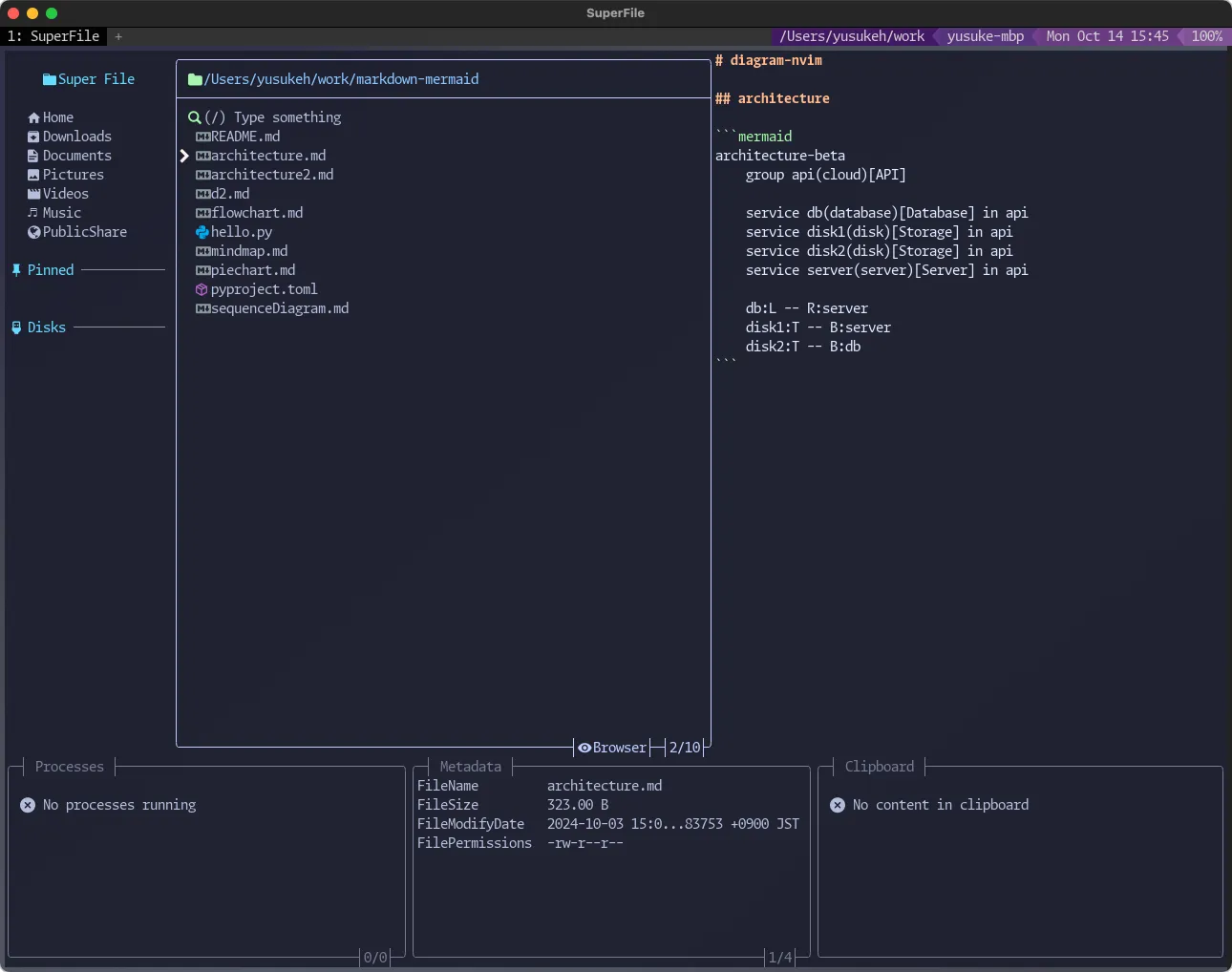This screenshot has height=972, width=1232.
Task: Open Music in the sidebar
Action: [62, 213]
